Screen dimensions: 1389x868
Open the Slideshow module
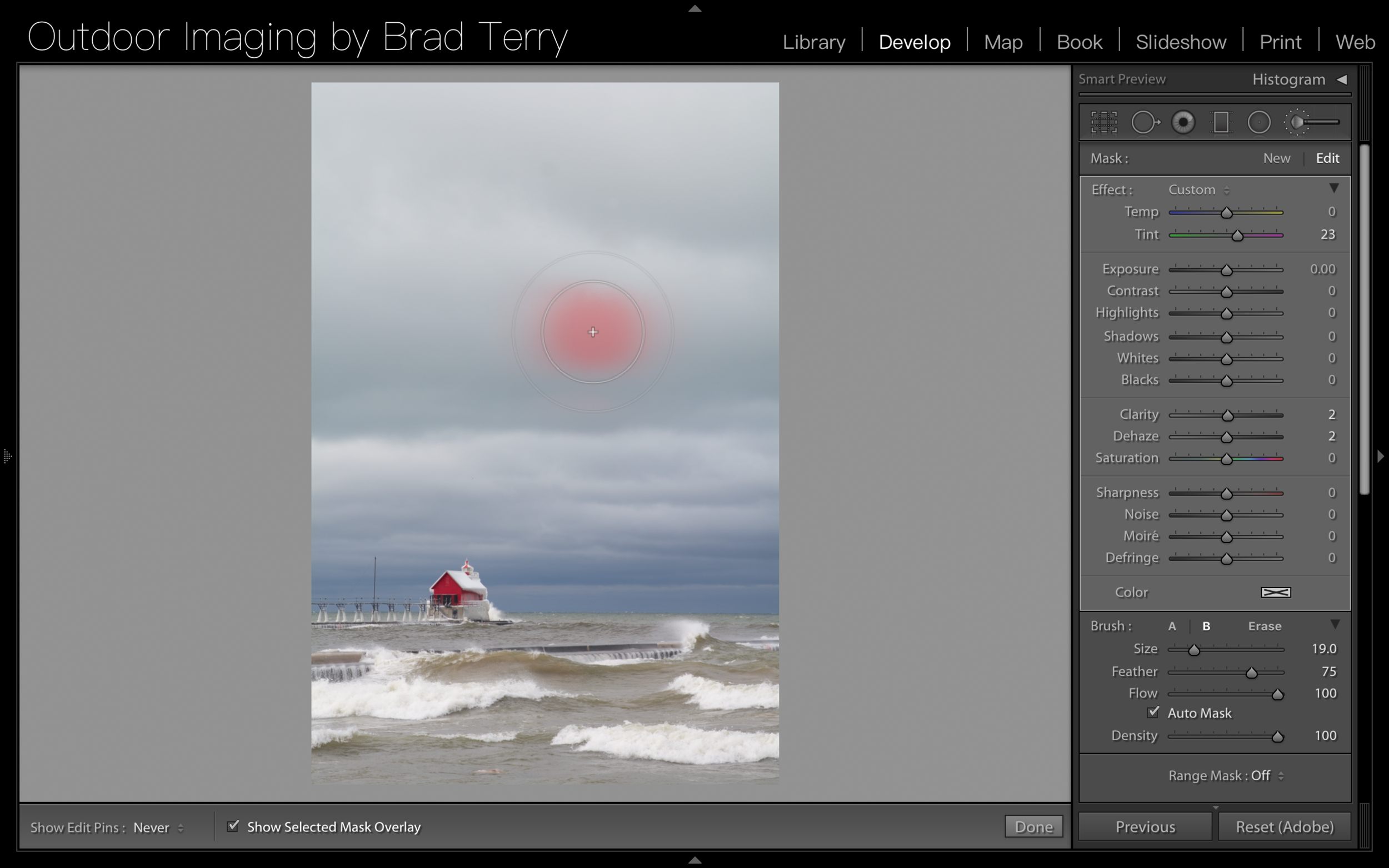pos(1181,42)
